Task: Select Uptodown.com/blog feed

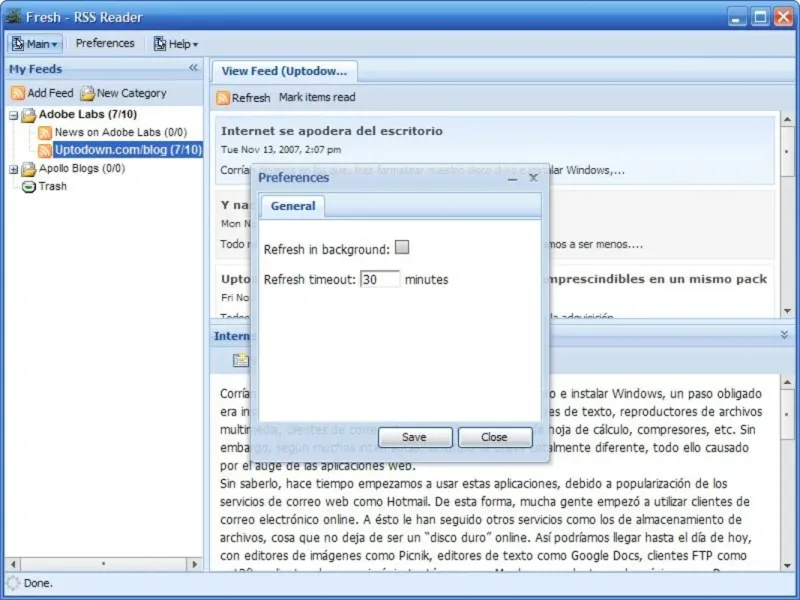Action: (128, 149)
